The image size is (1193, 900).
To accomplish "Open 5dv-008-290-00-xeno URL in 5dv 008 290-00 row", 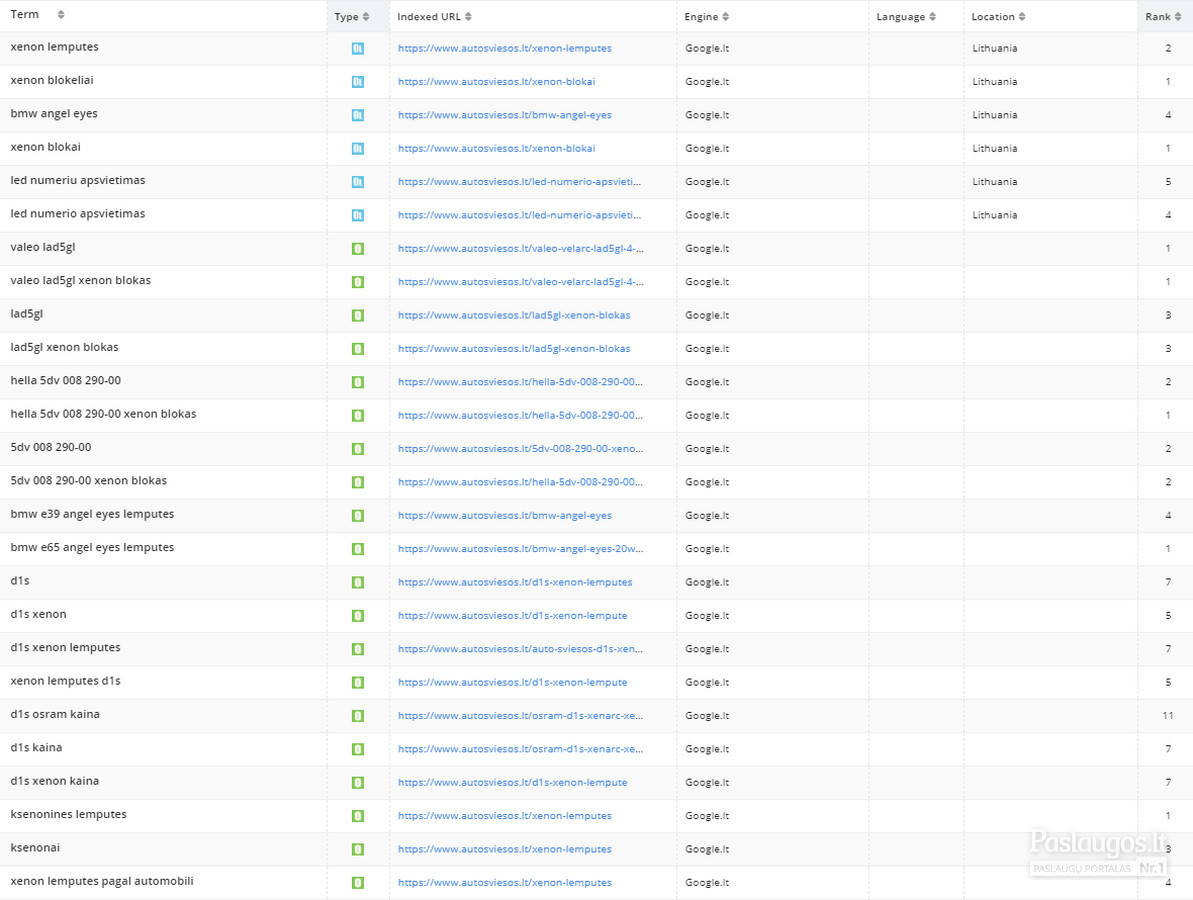I will pyautogui.click(x=520, y=449).
